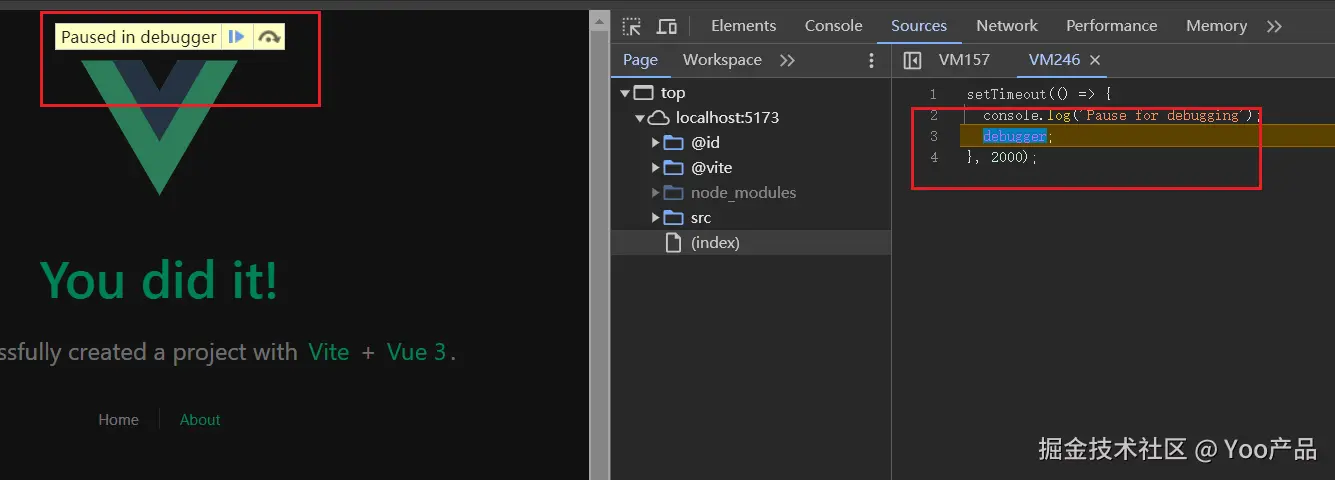Click the Home navigation link
1335x480 pixels.
click(x=118, y=420)
